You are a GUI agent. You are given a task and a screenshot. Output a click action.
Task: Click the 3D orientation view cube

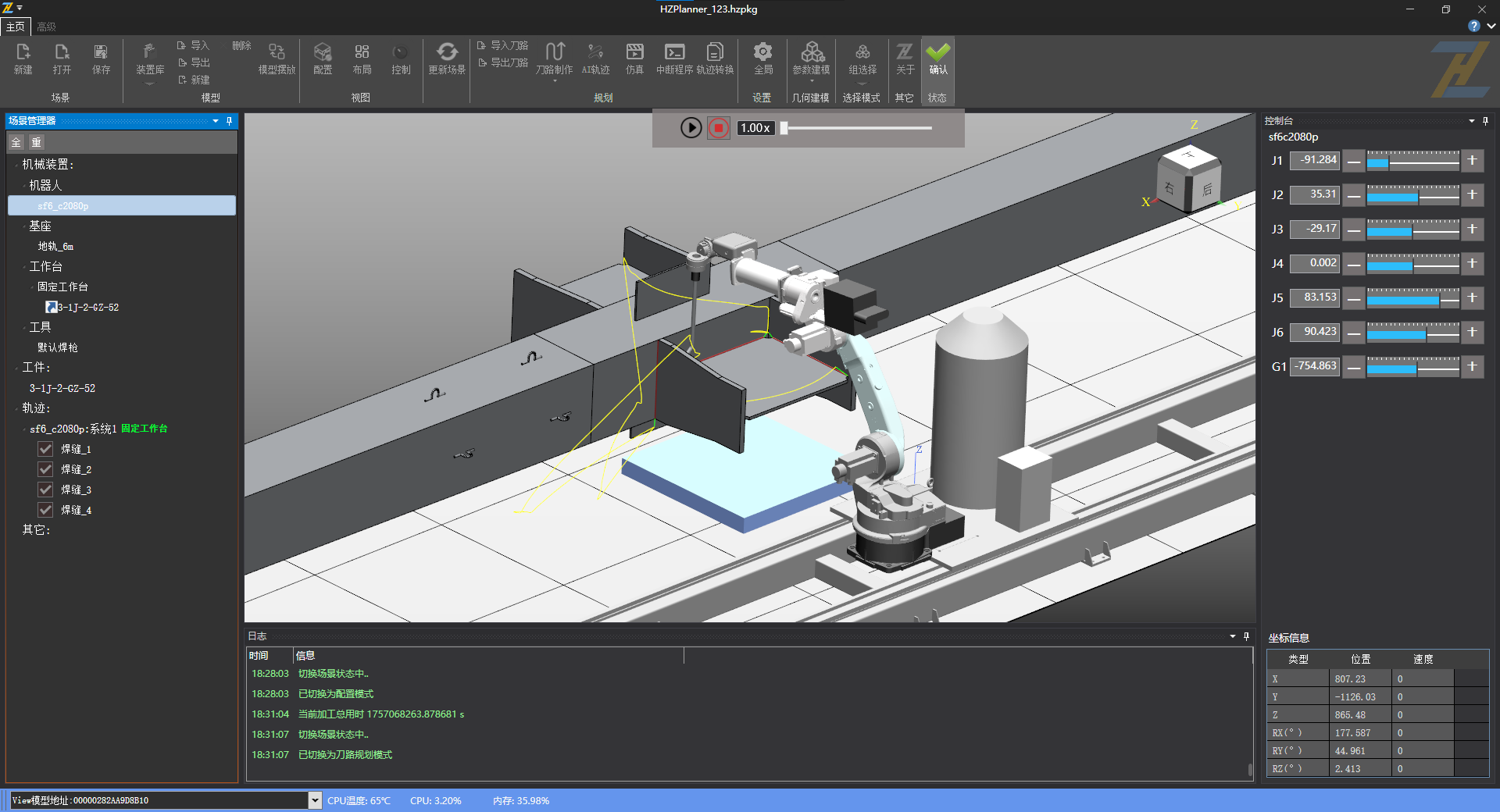tap(1189, 180)
